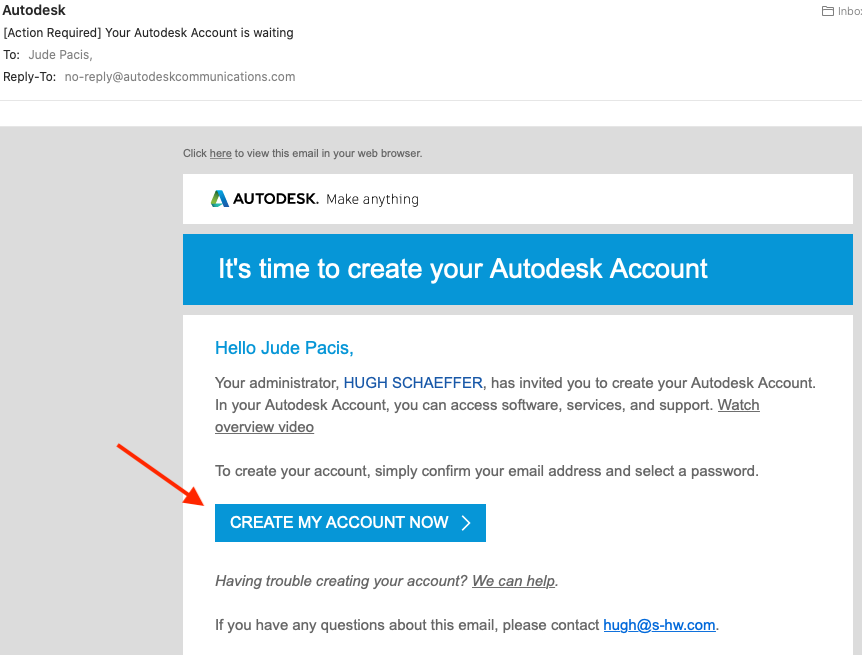Screen dimensions: 862x655
Task: Click the hugh@s-hw.com email link
Action: 659,625
